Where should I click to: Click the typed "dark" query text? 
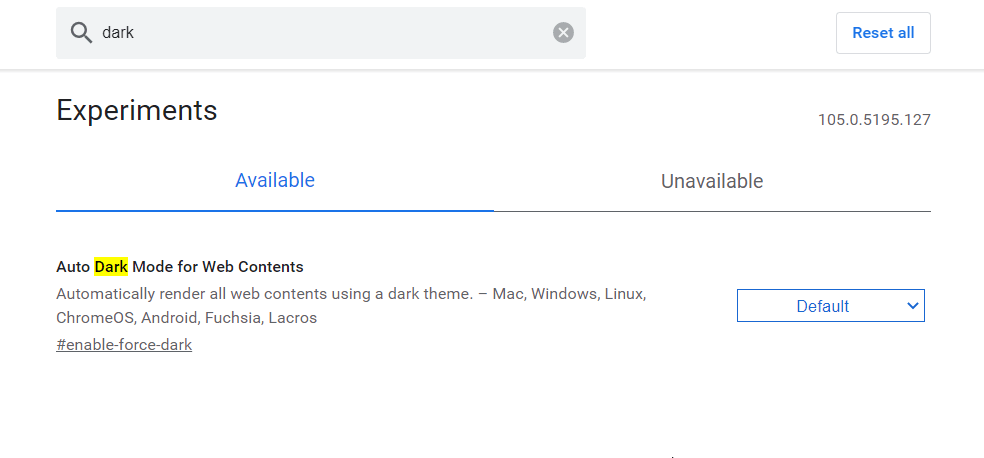[118, 33]
